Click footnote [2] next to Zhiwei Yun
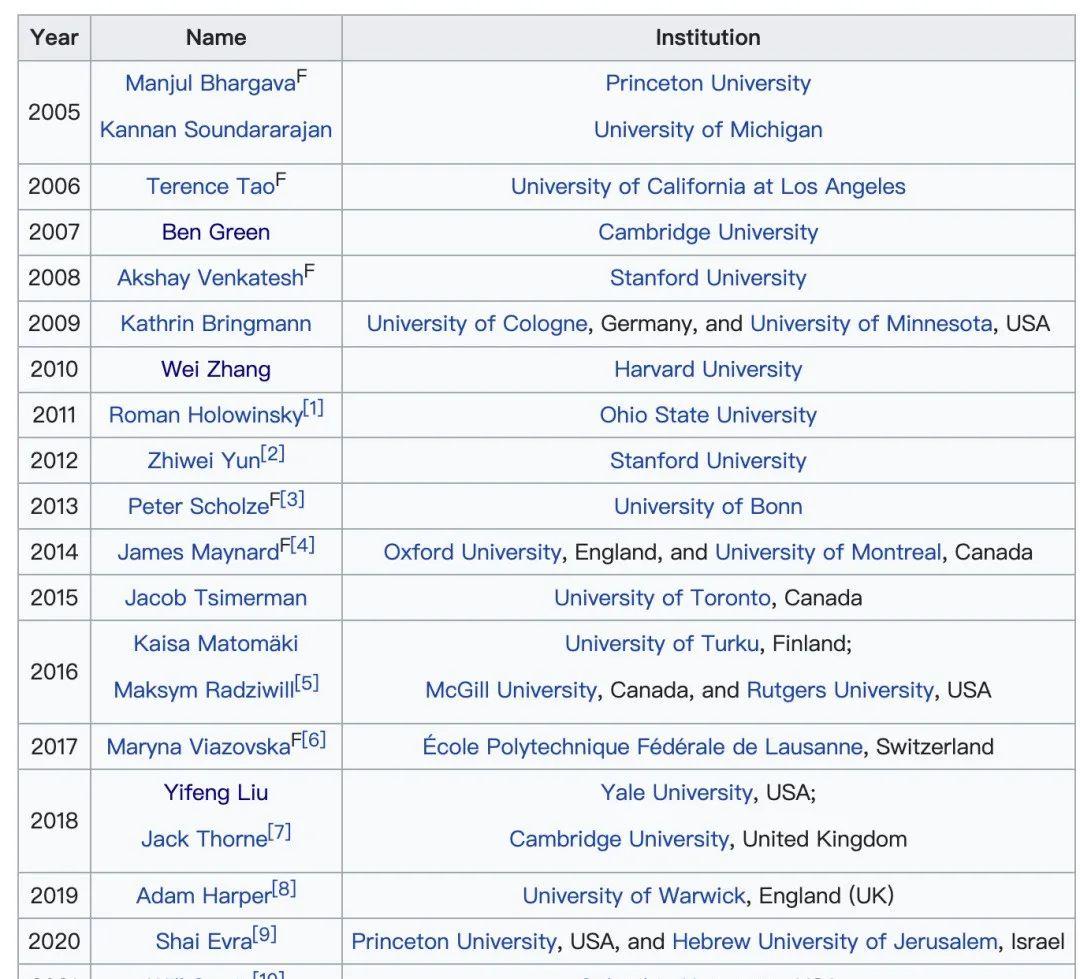Screen dimensions: 1080x979 [x=273, y=455]
